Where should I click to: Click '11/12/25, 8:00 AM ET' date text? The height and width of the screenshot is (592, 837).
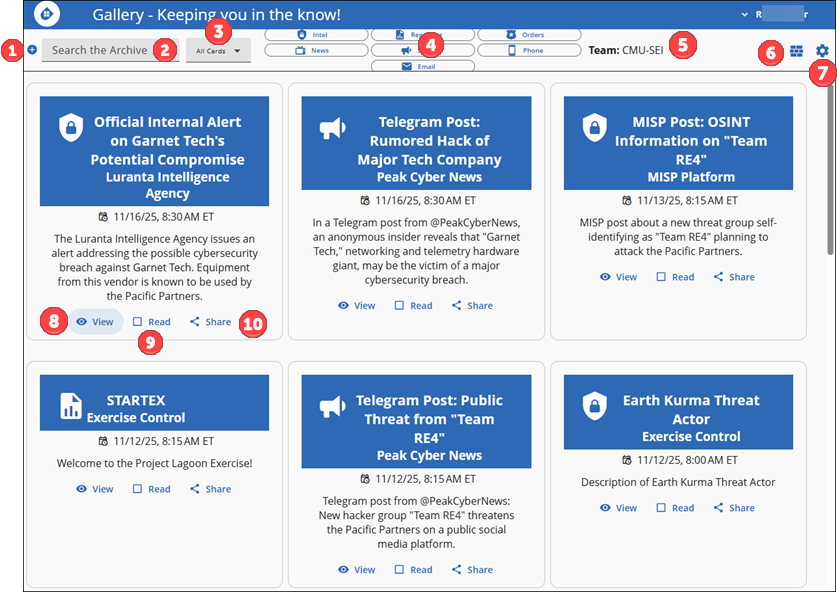point(688,460)
